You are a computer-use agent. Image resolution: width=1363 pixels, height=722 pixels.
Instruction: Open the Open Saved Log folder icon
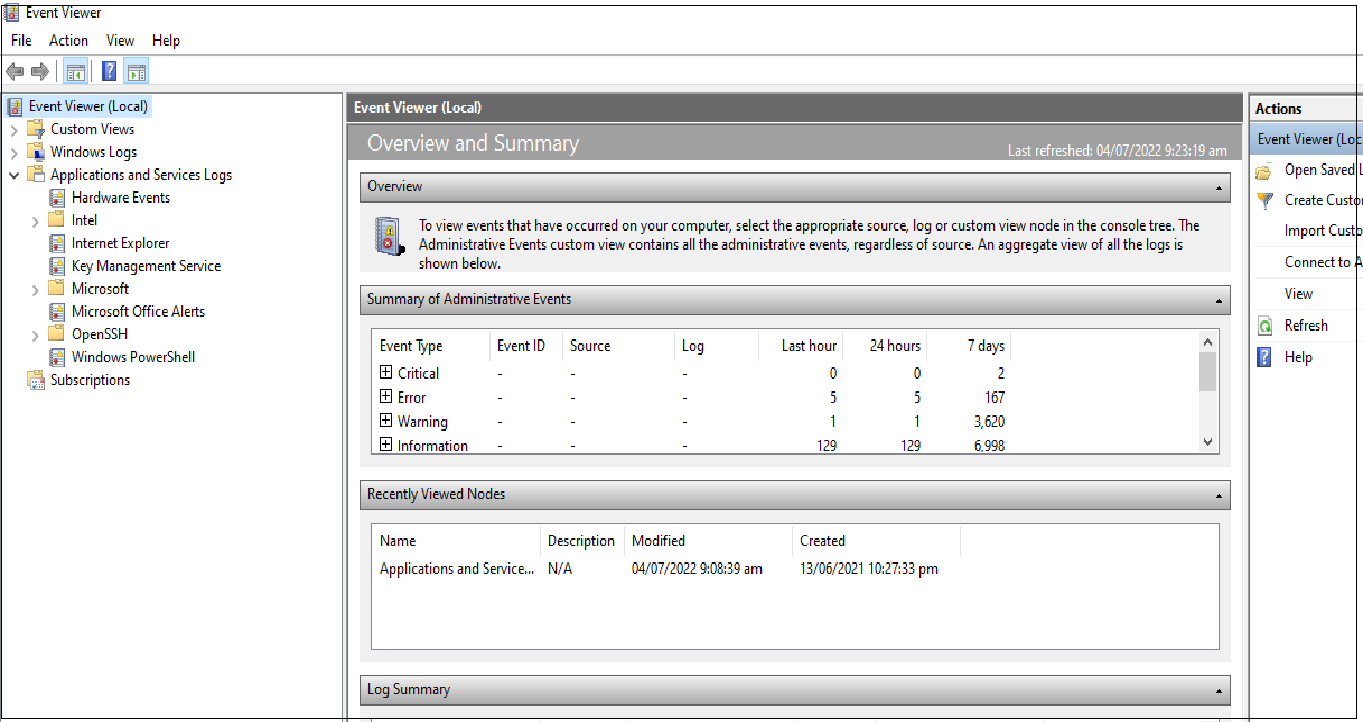[1265, 170]
